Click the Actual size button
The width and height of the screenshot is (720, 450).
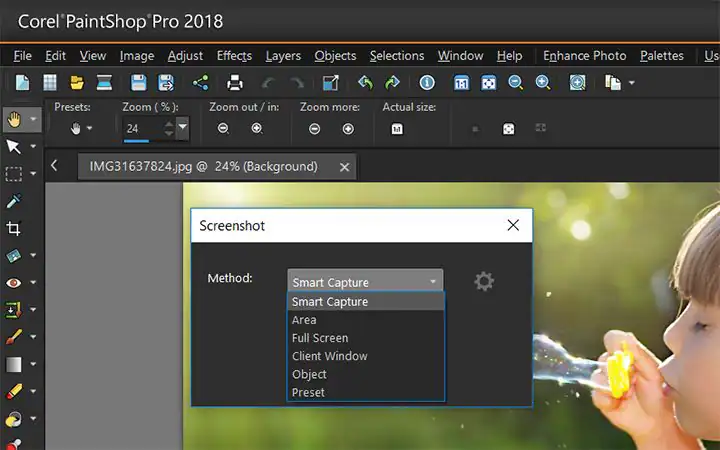click(397, 129)
